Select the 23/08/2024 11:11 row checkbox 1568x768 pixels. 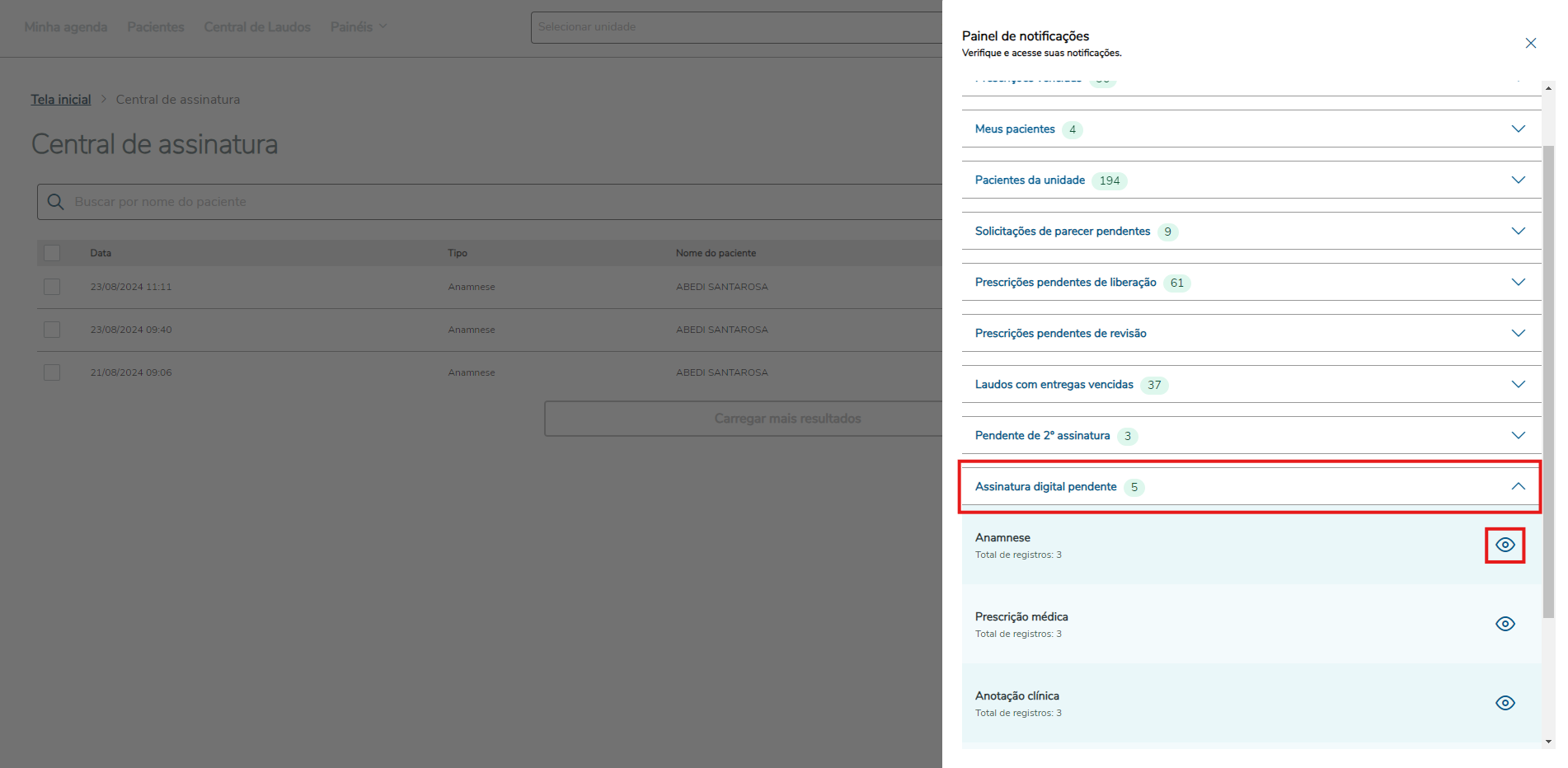pyautogui.click(x=52, y=287)
